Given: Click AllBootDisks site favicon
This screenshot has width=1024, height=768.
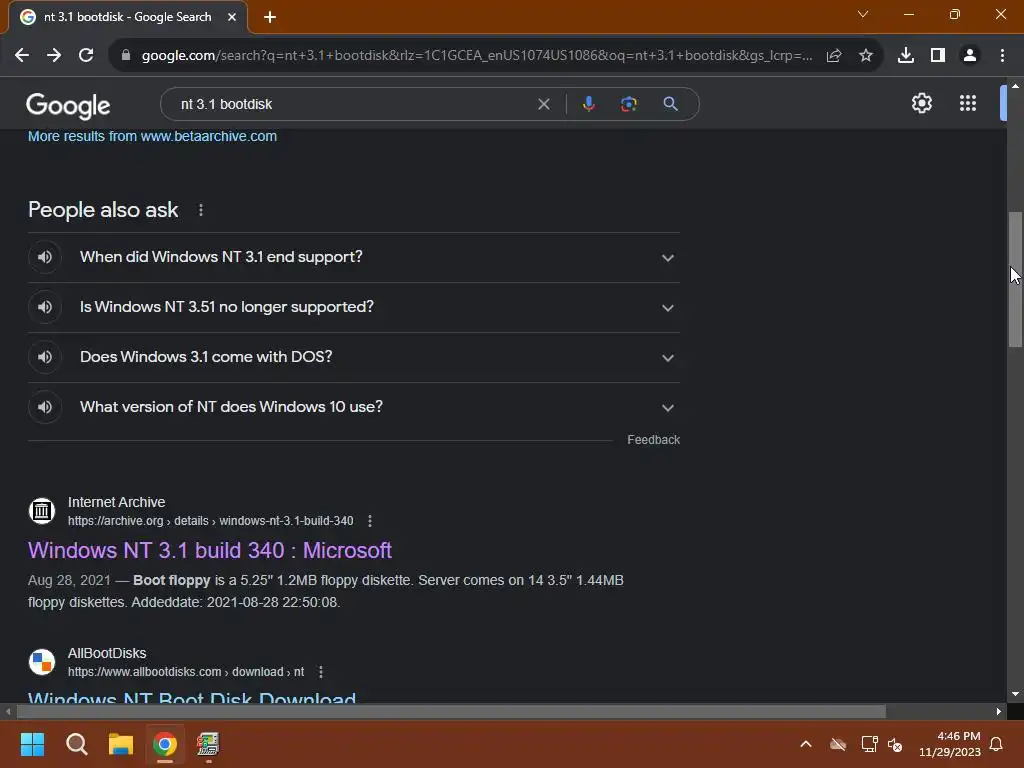Looking at the screenshot, I should 42,662.
